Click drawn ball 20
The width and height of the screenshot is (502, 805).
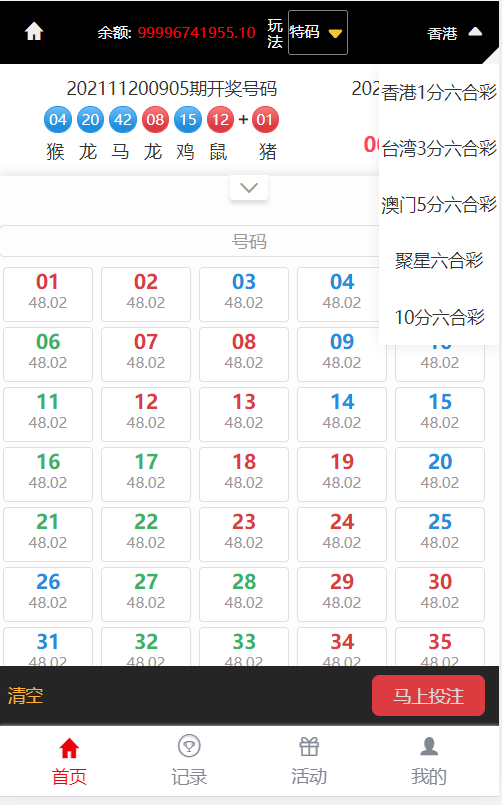(90, 120)
